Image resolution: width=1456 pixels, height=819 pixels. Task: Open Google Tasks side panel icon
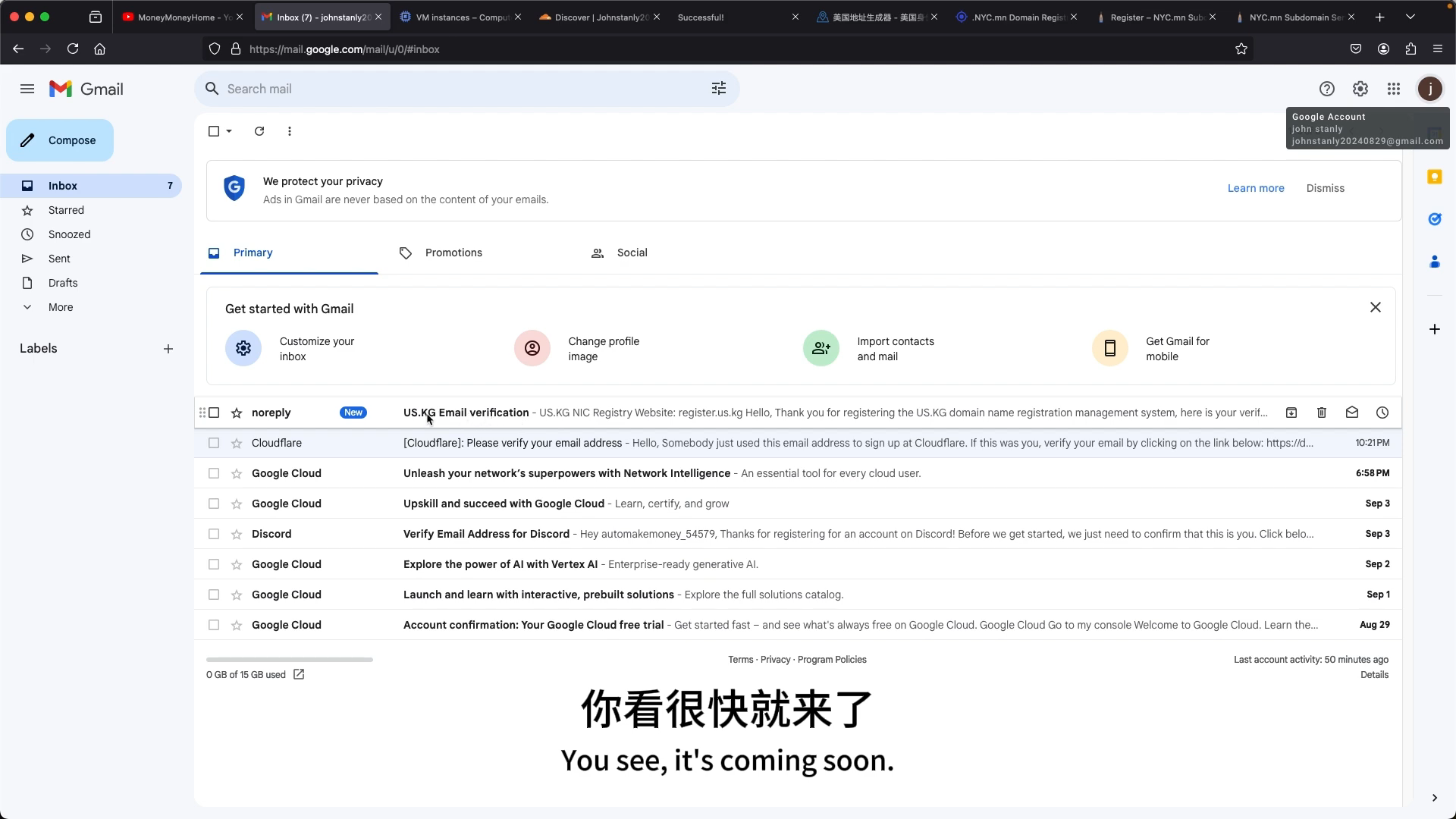pyautogui.click(x=1434, y=219)
